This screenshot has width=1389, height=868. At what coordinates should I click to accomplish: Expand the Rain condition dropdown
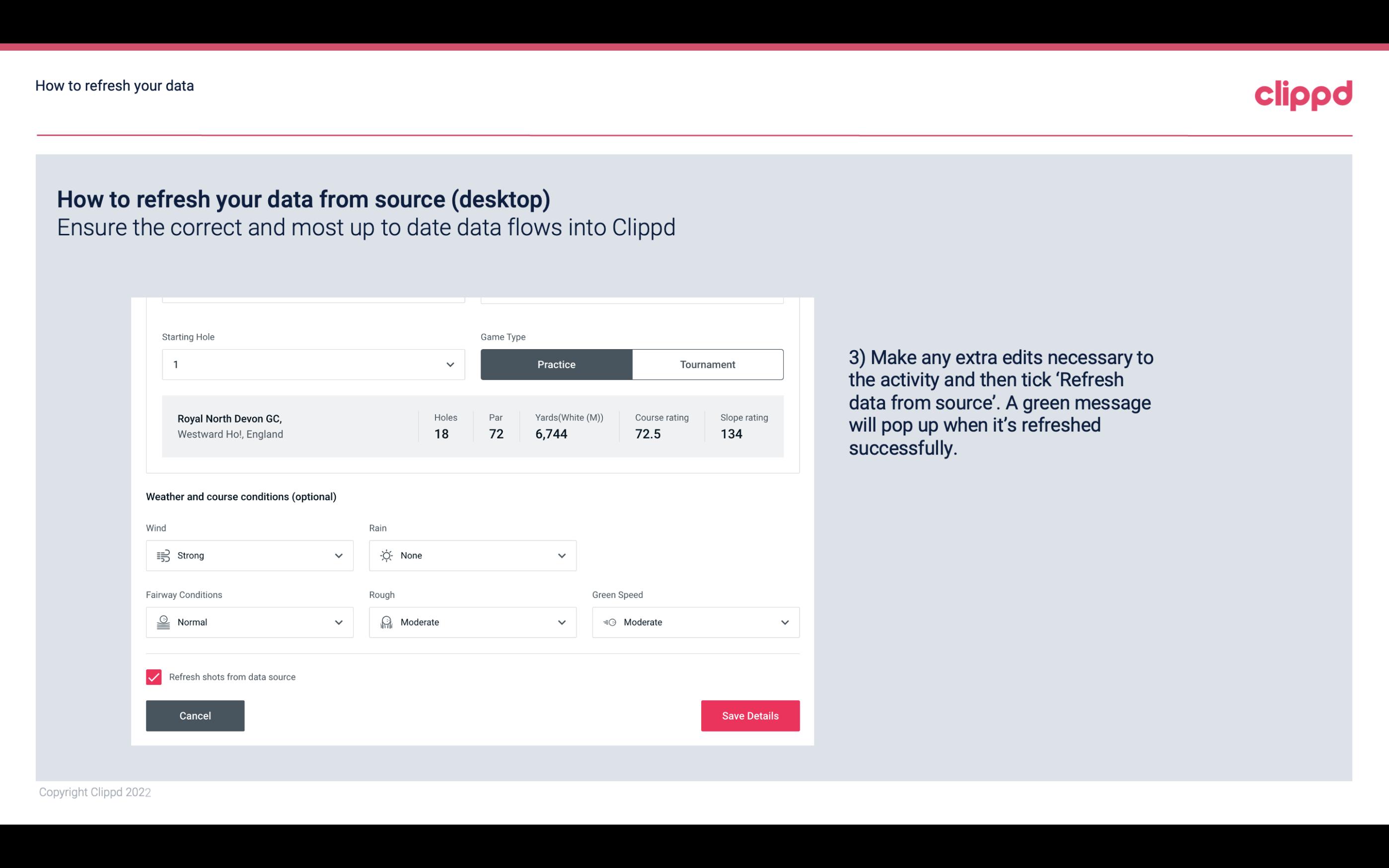click(561, 555)
